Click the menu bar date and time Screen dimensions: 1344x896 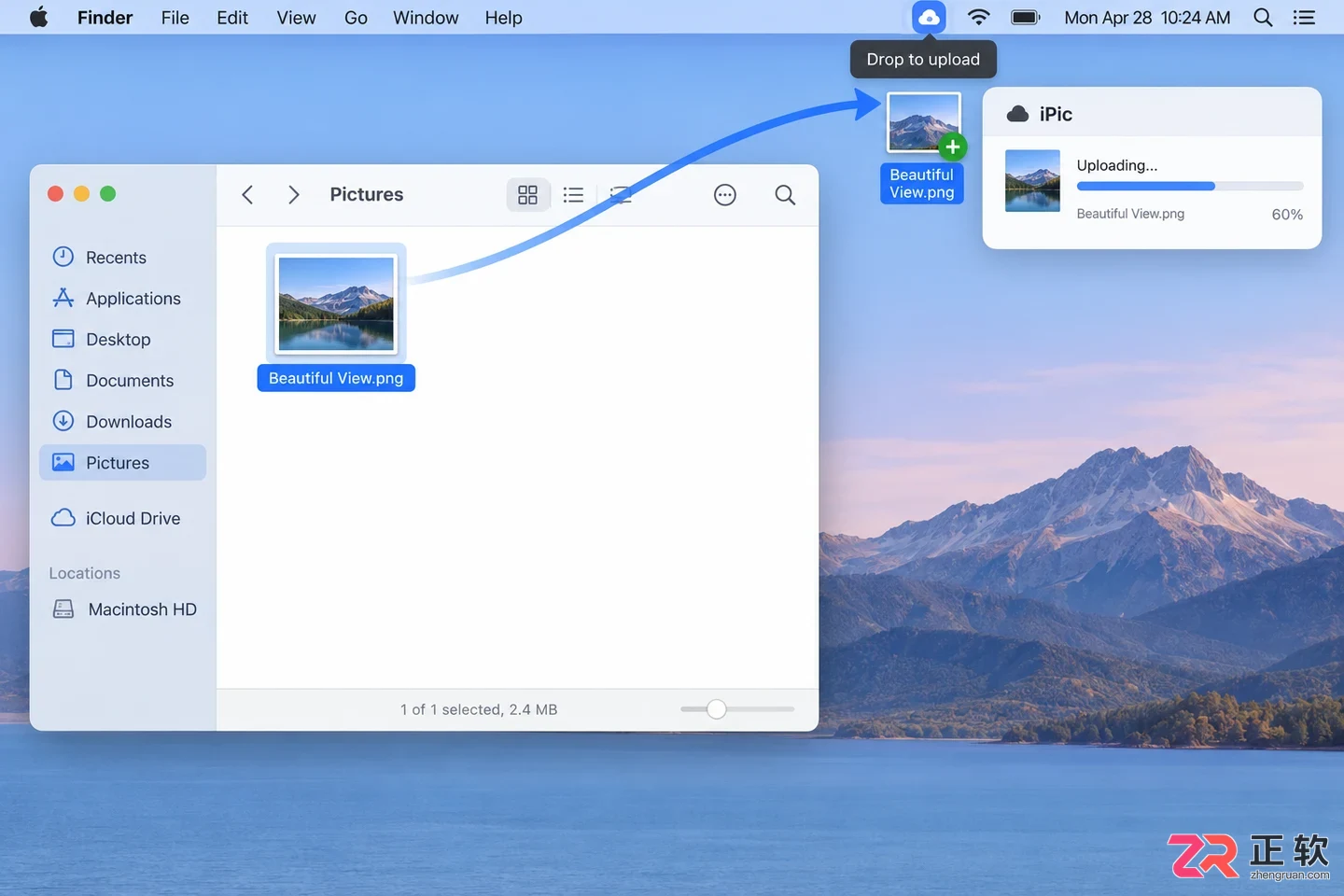coord(1147,17)
